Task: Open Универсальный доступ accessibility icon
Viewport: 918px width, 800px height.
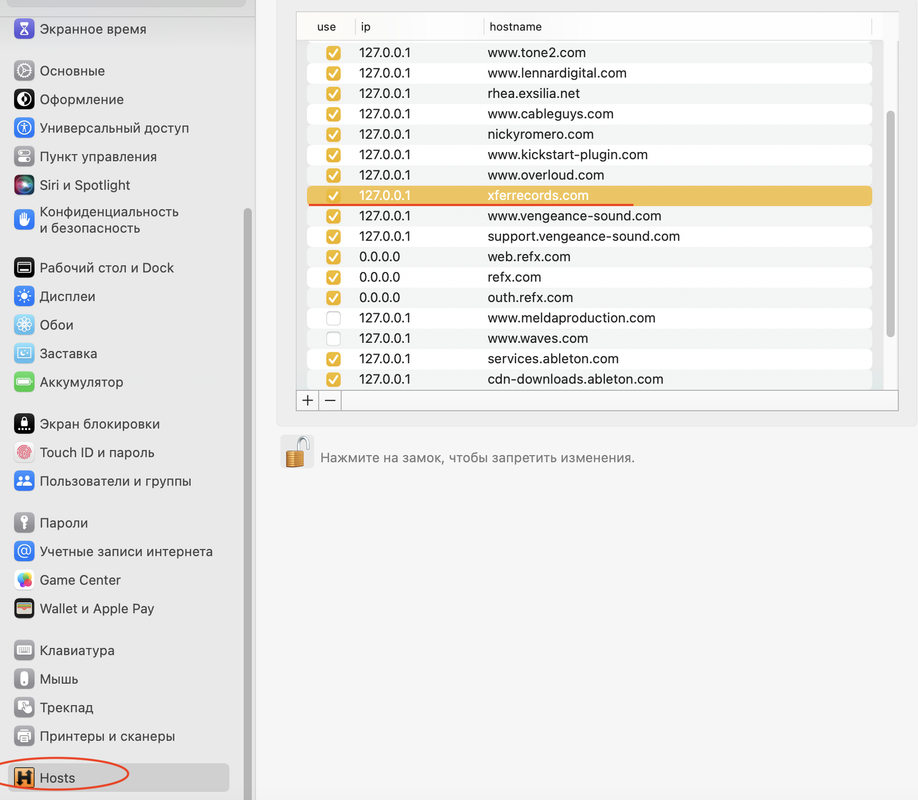Action: point(24,128)
